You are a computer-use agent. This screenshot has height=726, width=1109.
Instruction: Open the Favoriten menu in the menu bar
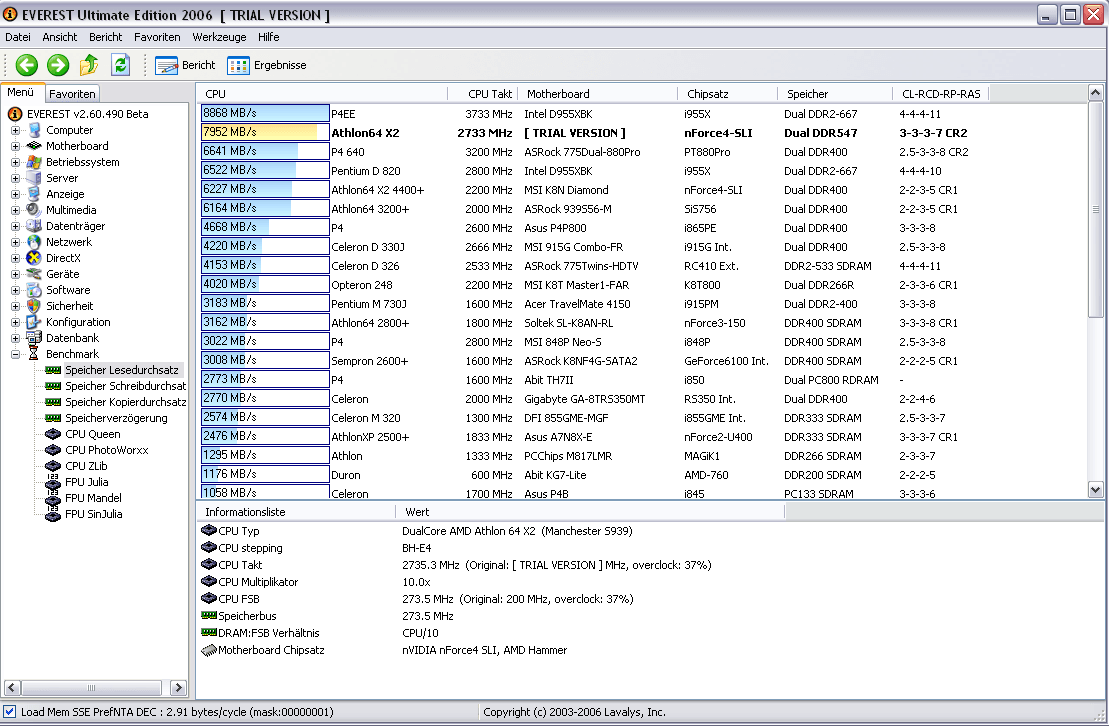(157, 37)
